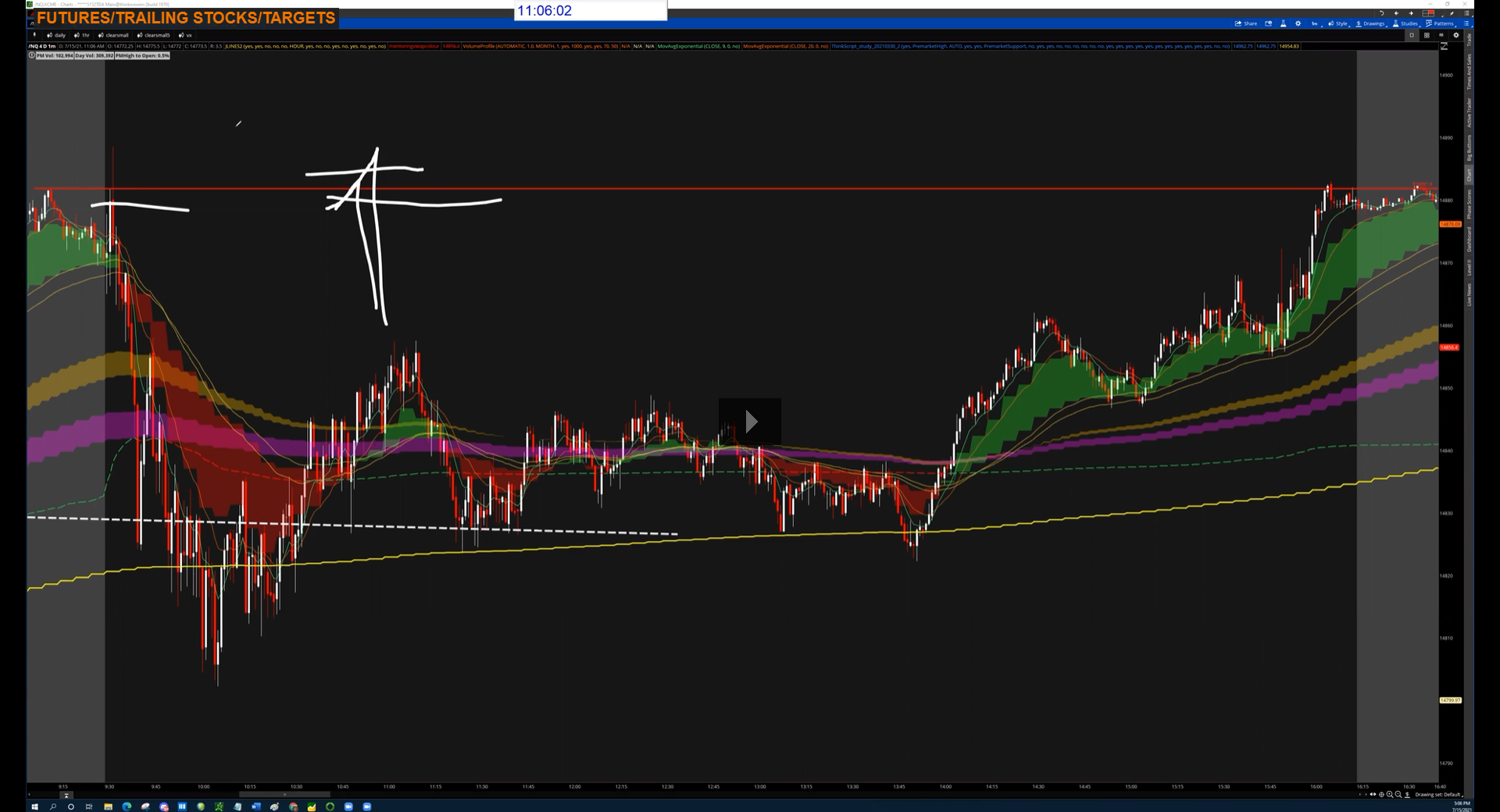Viewport: 1500px width, 812px height.
Task: Open the list menu at blue toolbar end
Action: [1466, 23]
